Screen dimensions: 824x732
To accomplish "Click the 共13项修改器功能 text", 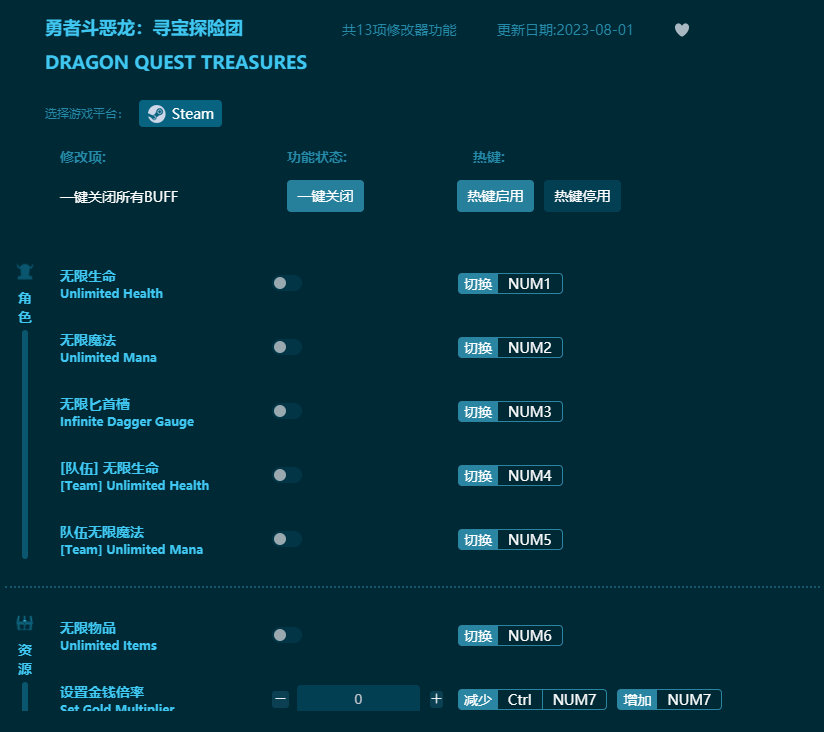I will click(x=399, y=30).
